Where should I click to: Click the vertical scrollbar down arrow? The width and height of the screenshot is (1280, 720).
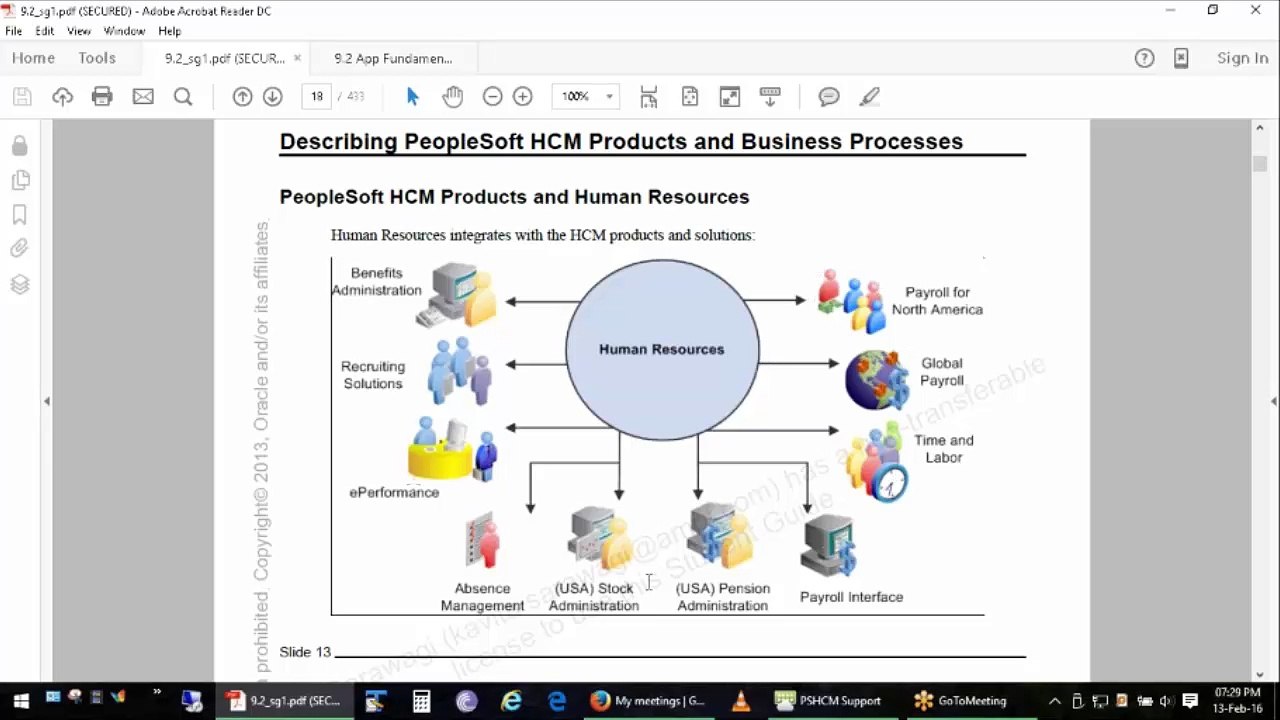tap(1259, 674)
